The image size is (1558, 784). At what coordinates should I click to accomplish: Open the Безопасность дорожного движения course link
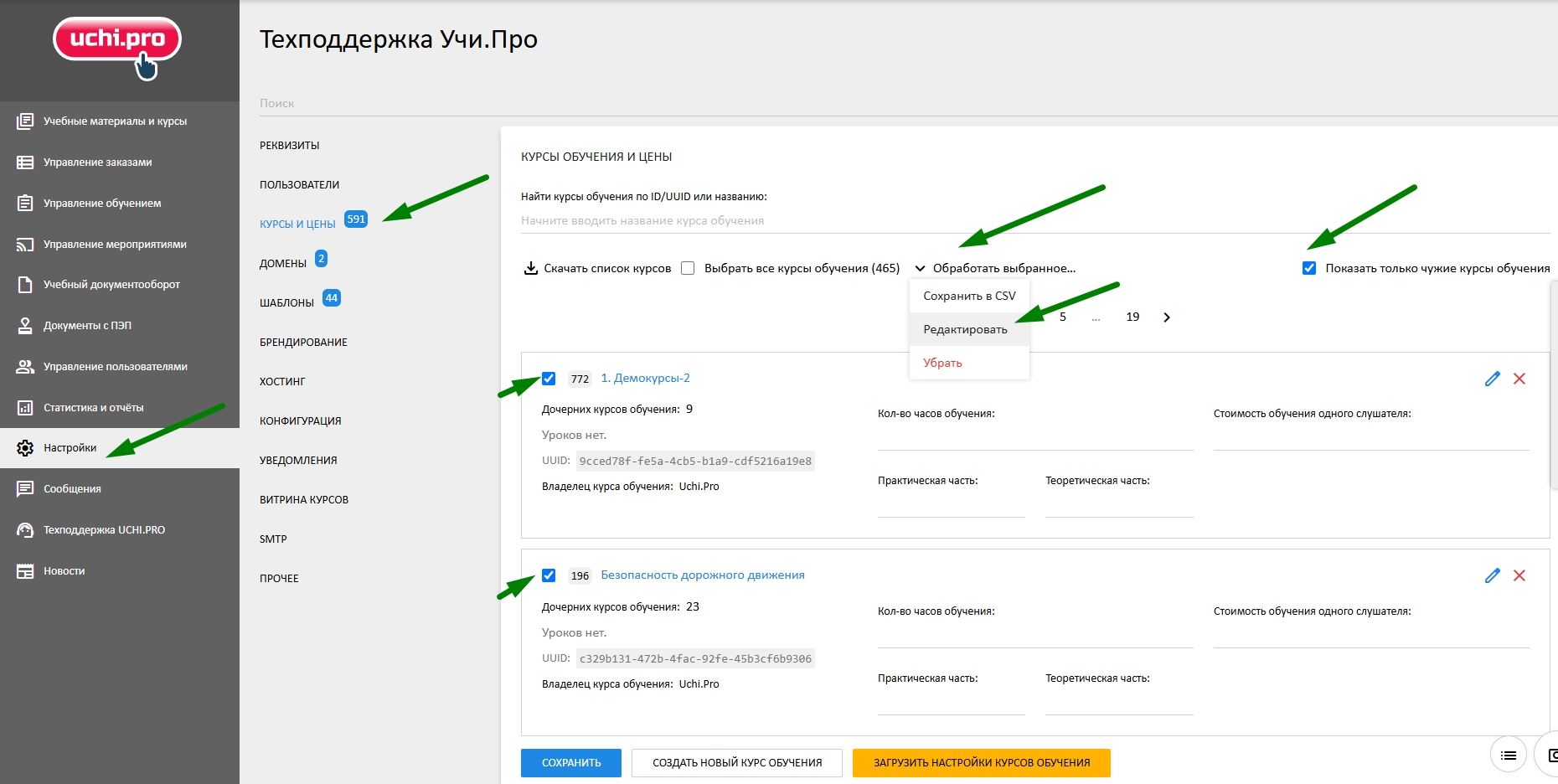(x=703, y=575)
